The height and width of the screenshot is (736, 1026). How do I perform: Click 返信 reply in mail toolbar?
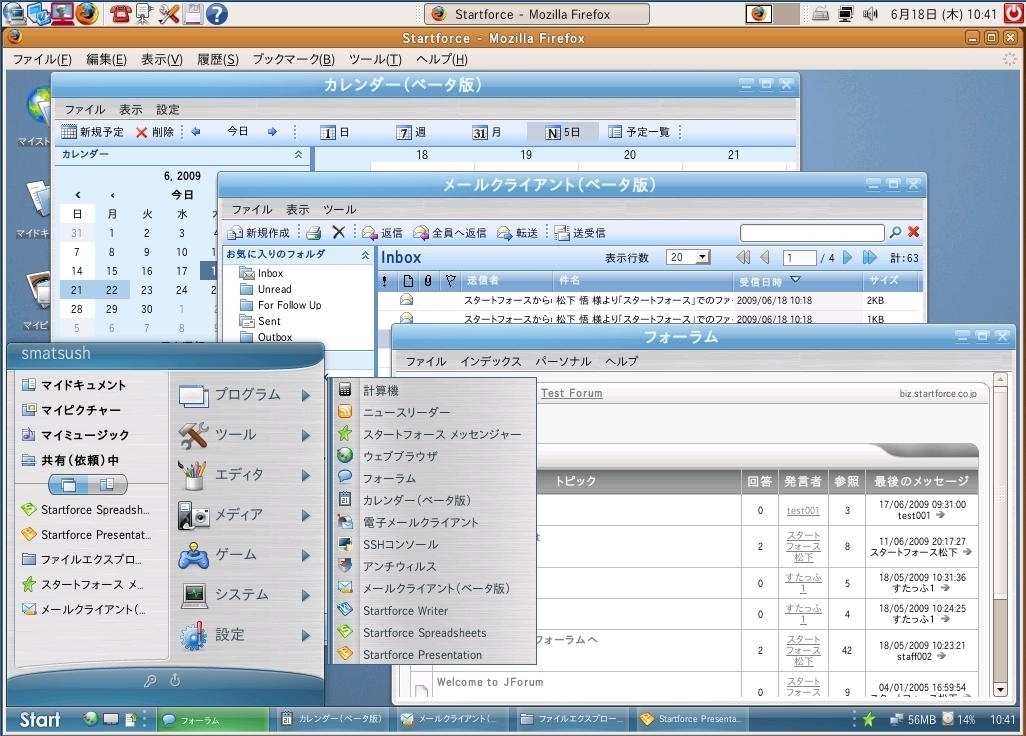(x=382, y=233)
